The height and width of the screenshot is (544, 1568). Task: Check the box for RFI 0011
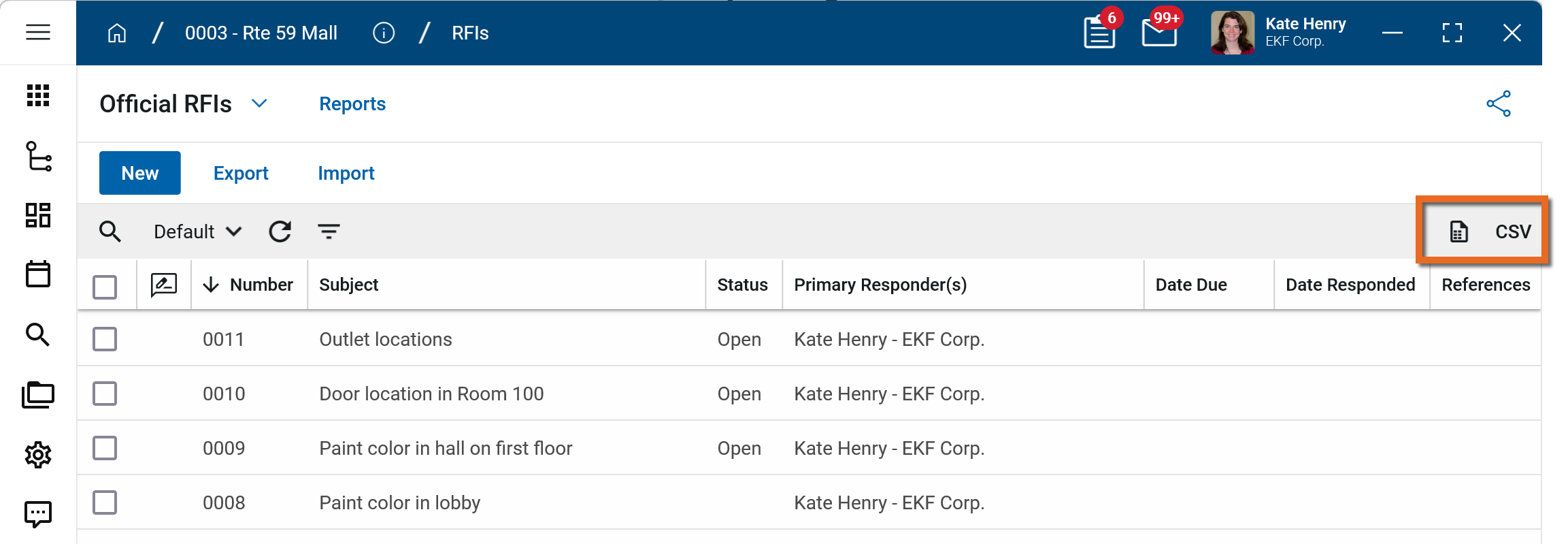[105, 339]
